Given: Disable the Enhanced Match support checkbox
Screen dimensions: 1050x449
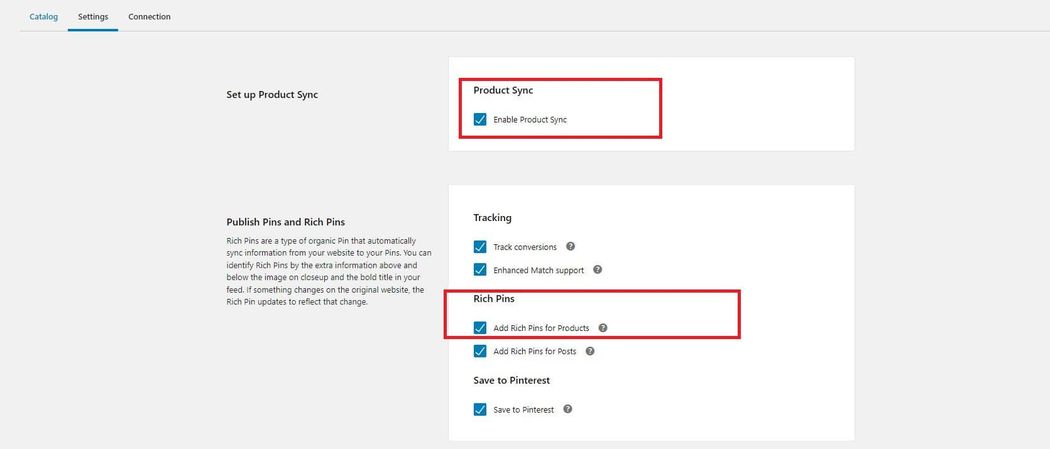Looking at the screenshot, I should [479, 270].
